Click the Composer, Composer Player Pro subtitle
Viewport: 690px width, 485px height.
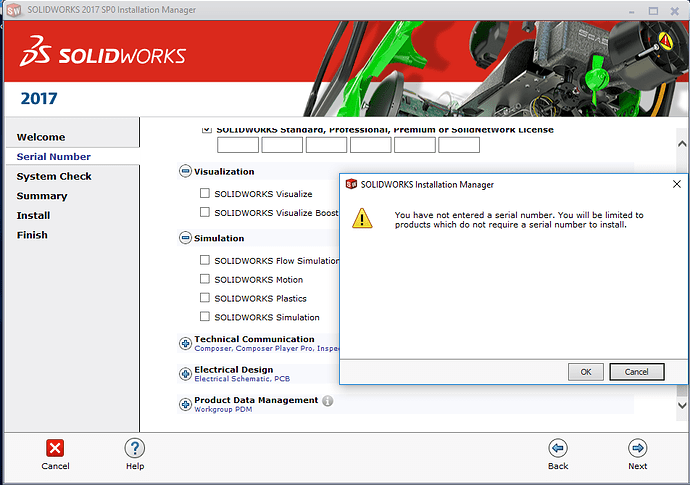click(267, 348)
